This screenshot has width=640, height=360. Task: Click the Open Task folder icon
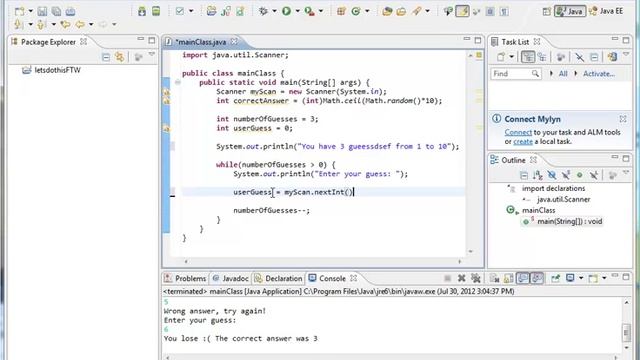coord(401,11)
